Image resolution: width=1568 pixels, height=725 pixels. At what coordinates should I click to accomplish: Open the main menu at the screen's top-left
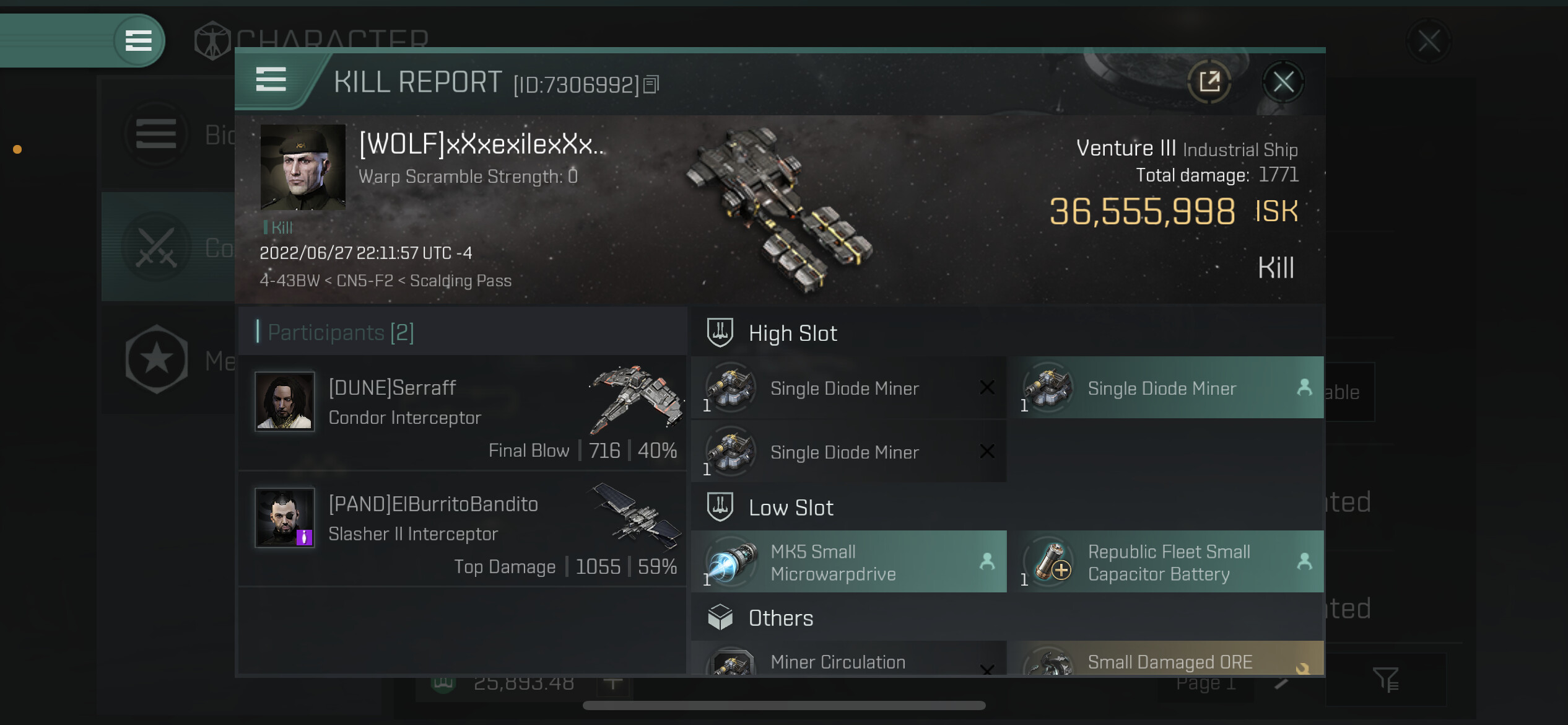pos(139,41)
